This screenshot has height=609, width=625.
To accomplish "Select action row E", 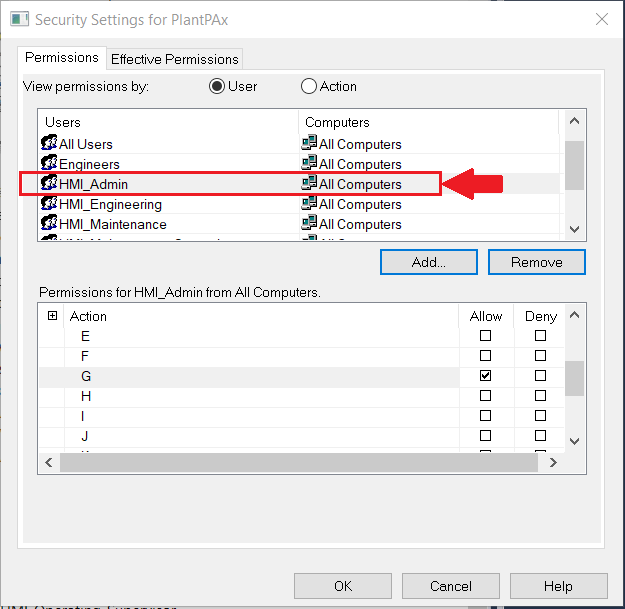I will 301,336.
